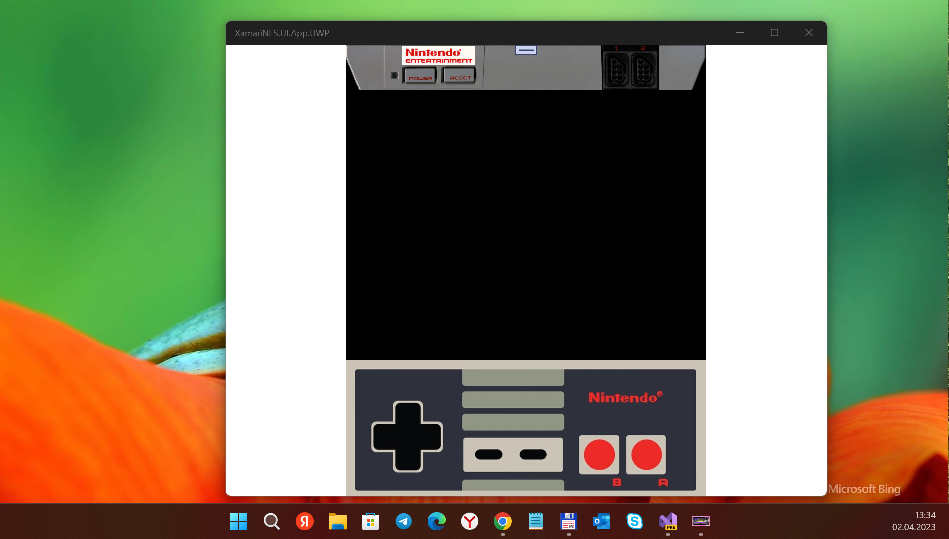Click the last running app icon in the taskbar

[701, 521]
